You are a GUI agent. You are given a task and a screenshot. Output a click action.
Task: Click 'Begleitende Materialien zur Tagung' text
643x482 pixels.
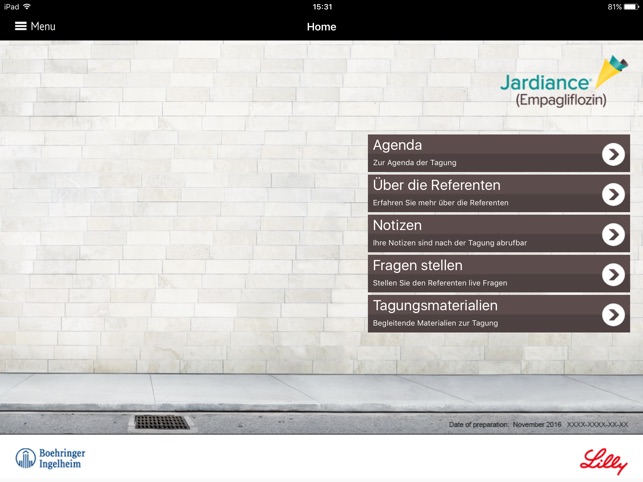point(435,323)
